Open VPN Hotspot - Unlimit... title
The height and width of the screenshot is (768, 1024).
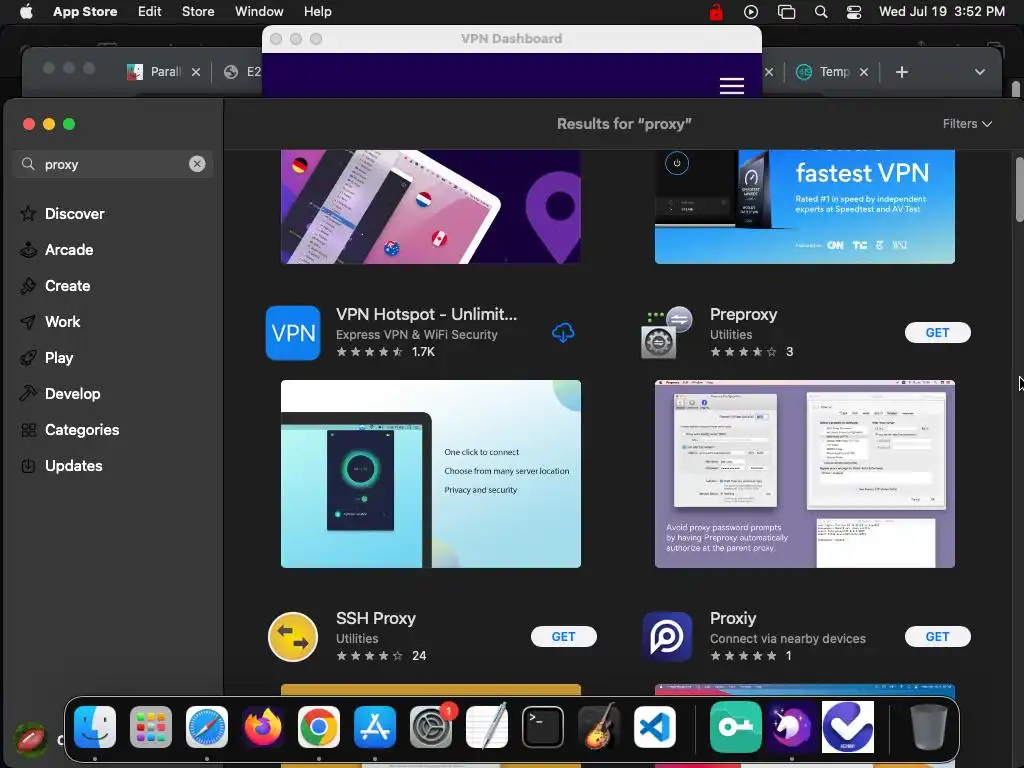[x=426, y=314]
